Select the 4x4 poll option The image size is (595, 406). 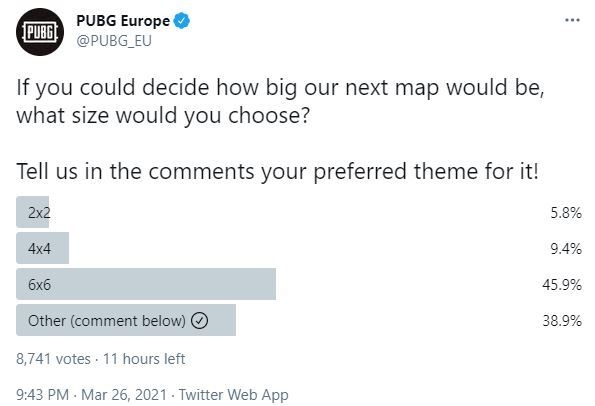click(x=299, y=248)
